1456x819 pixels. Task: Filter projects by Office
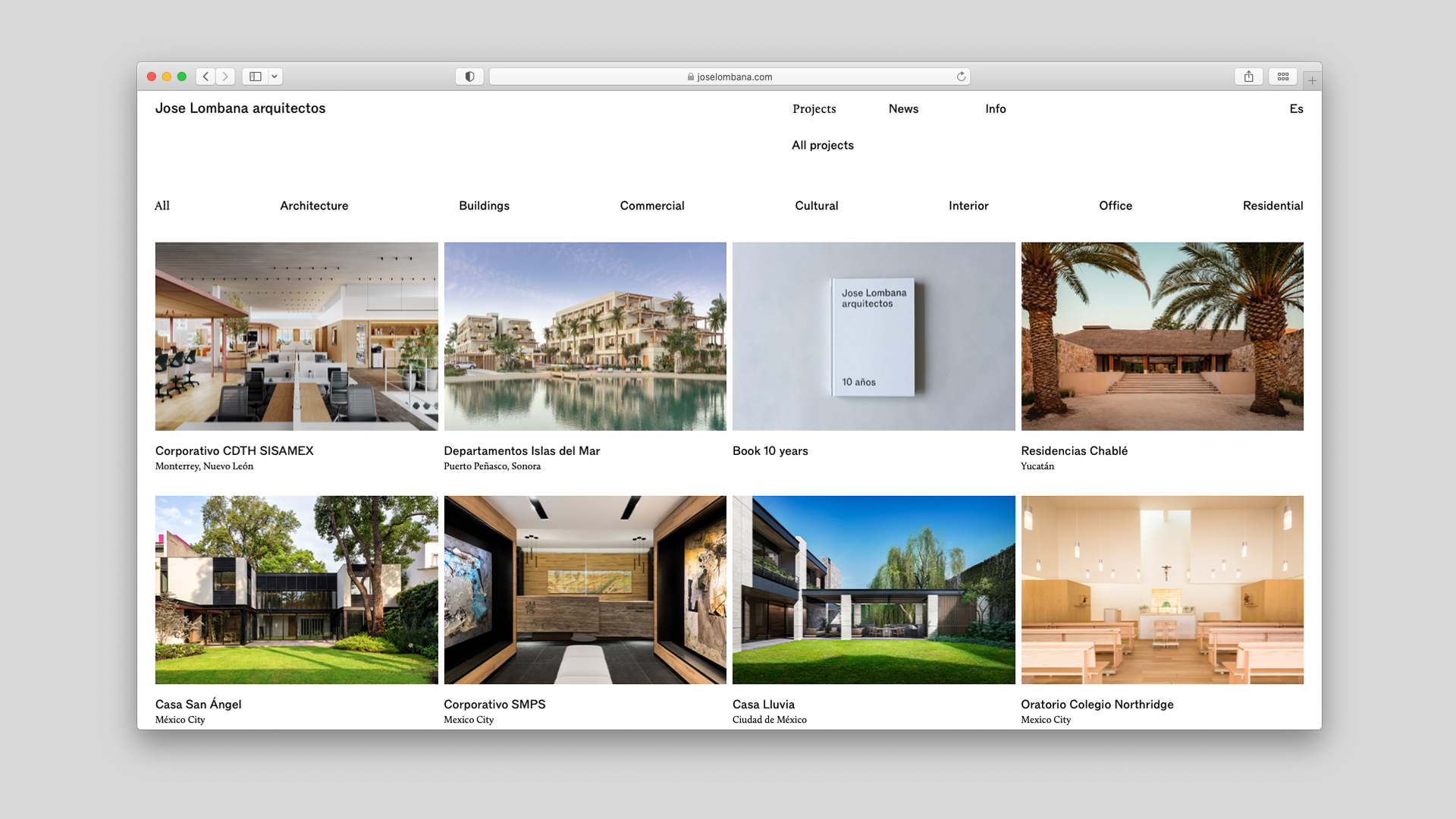click(x=1116, y=206)
